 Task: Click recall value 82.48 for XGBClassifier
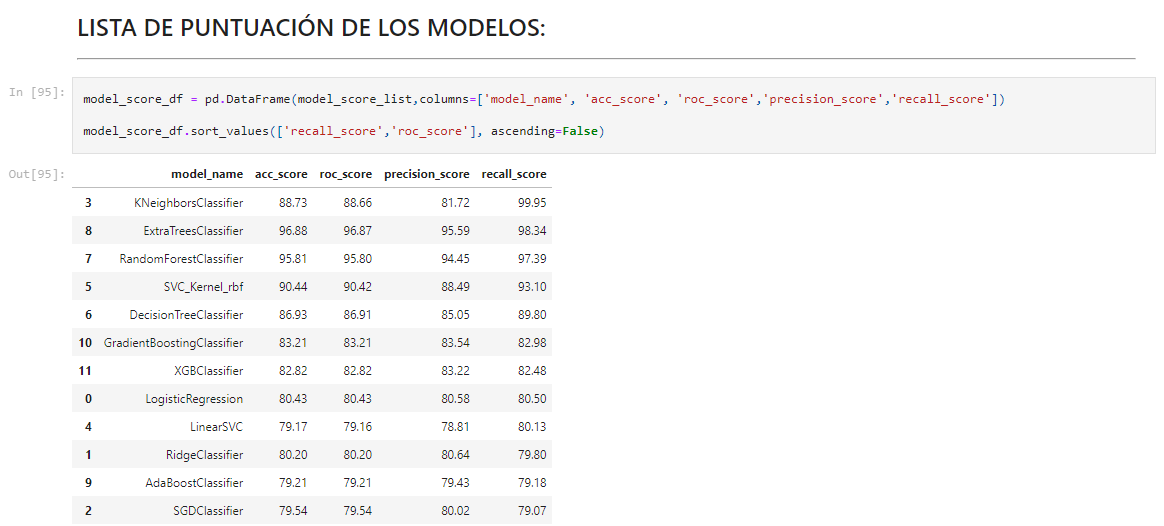pyautogui.click(x=532, y=371)
